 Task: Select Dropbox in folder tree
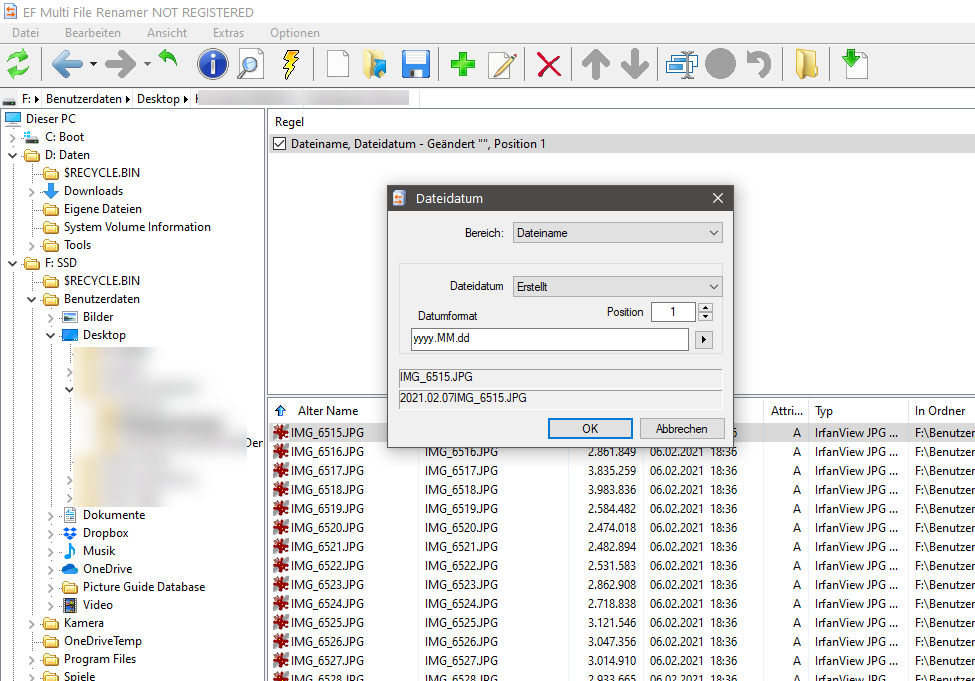click(x=105, y=533)
